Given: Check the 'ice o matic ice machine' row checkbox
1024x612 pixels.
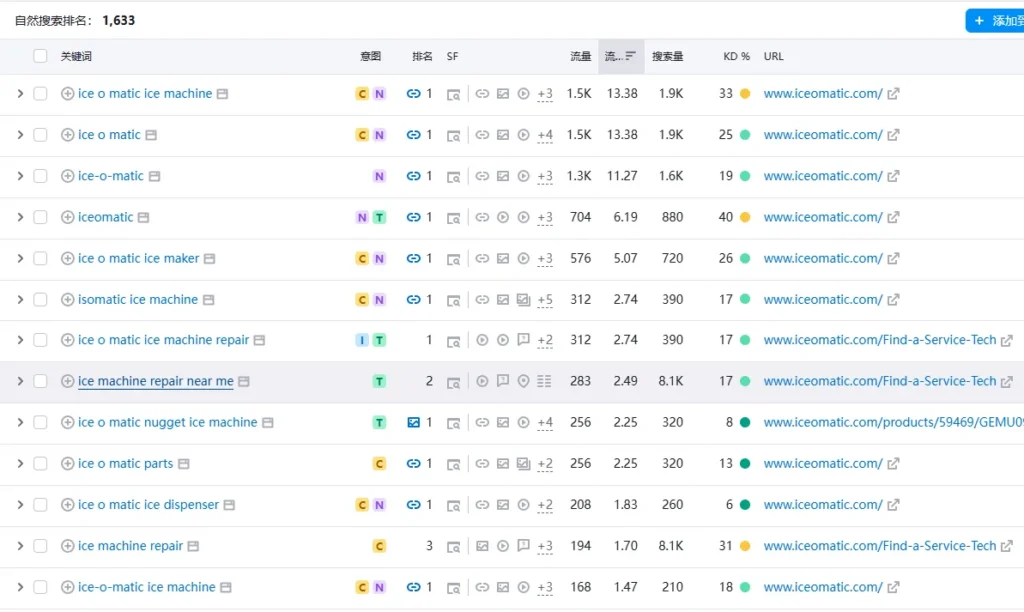Looking at the screenshot, I should coord(40,93).
